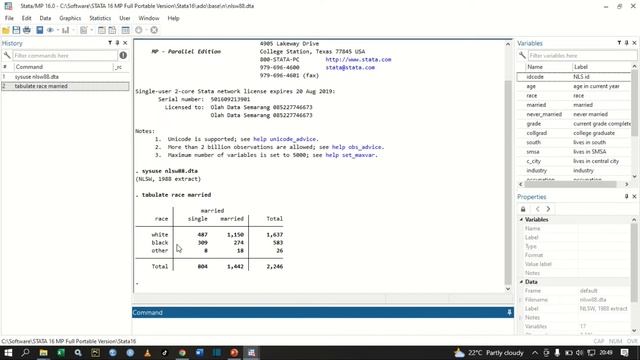The height and width of the screenshot is (360, 640).
Task: Focus the Filter commands here field
Action: (64, 56)
